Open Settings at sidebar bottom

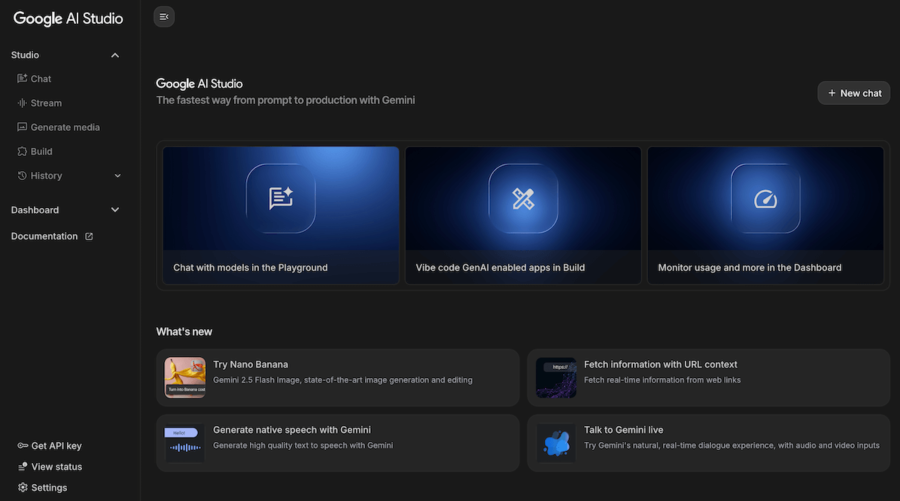coord(49,488)
